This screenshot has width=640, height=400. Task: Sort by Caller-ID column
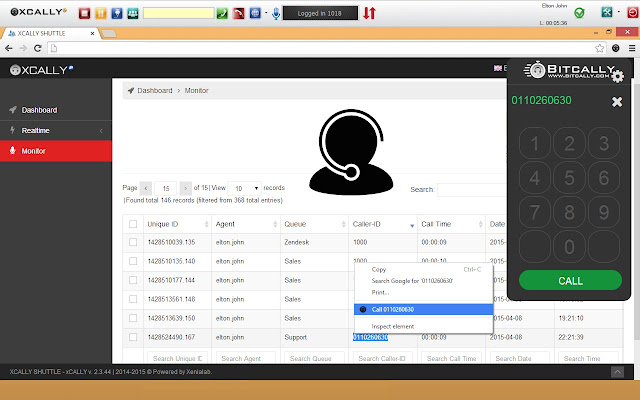coord(383,224)
